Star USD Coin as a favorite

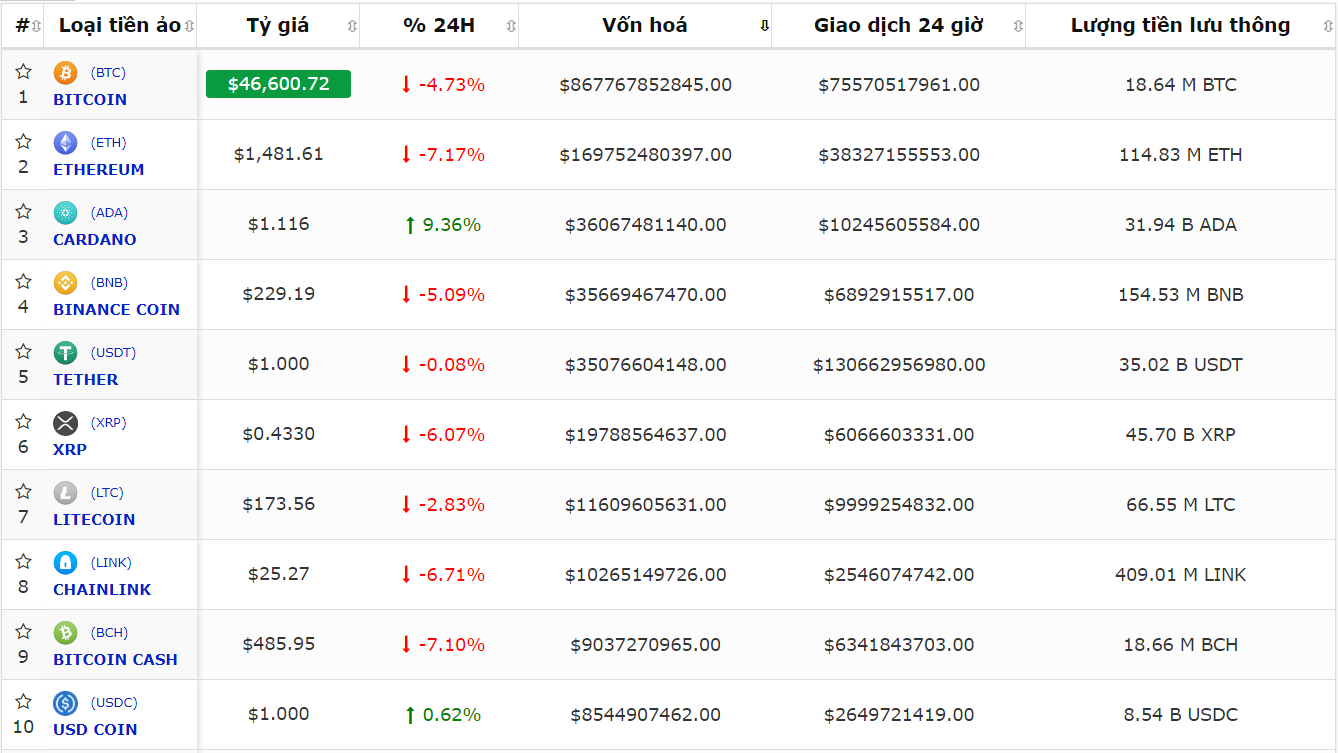[x=23, y=702]
